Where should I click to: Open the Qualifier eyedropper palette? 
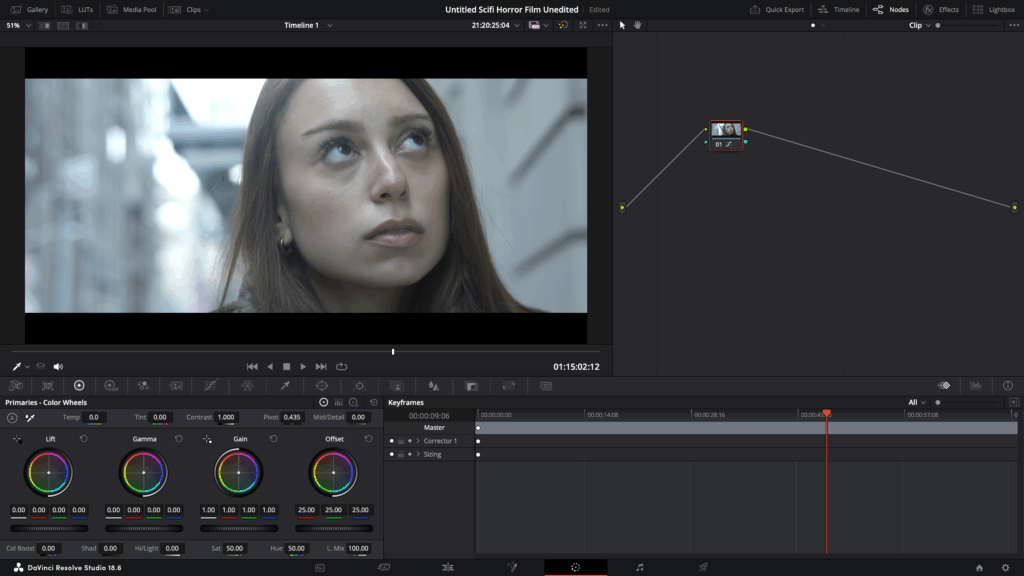pyautogui.click(x=285, y=385)
